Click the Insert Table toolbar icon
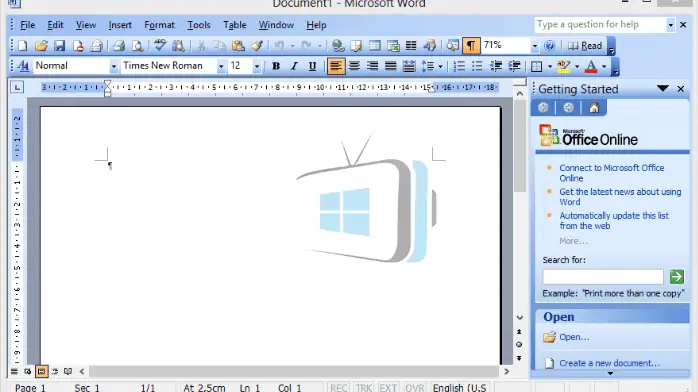This screenshot has width=698, height=392. point(375,45)
